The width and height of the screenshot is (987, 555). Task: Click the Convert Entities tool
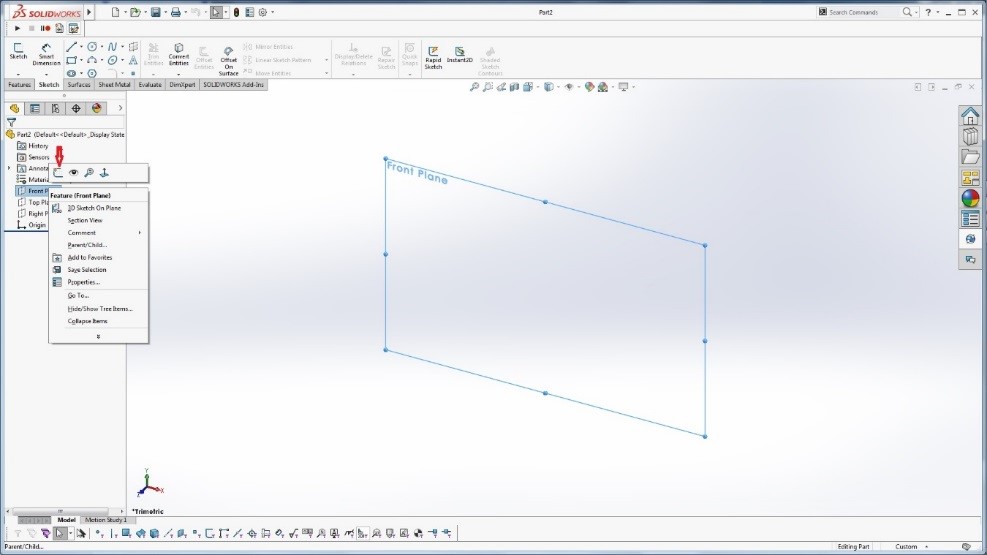(x=179, y=55)
